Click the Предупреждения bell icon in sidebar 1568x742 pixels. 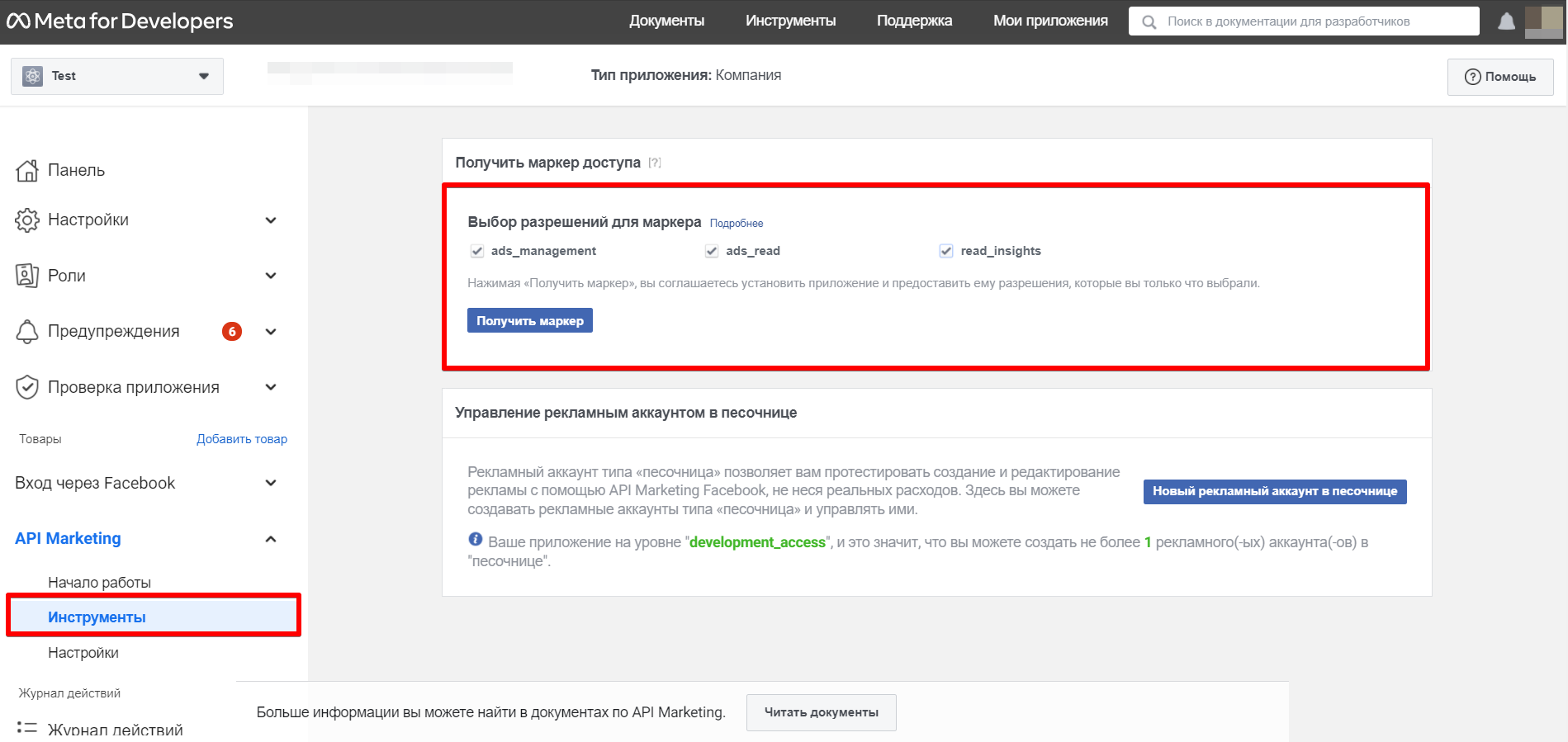pos(27,332)
